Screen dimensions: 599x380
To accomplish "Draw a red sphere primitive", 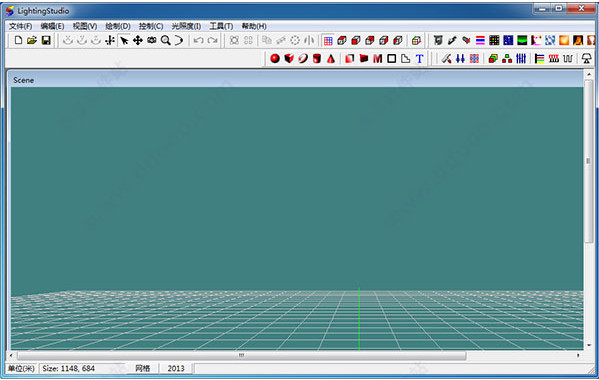I will [x=275, y=58].
